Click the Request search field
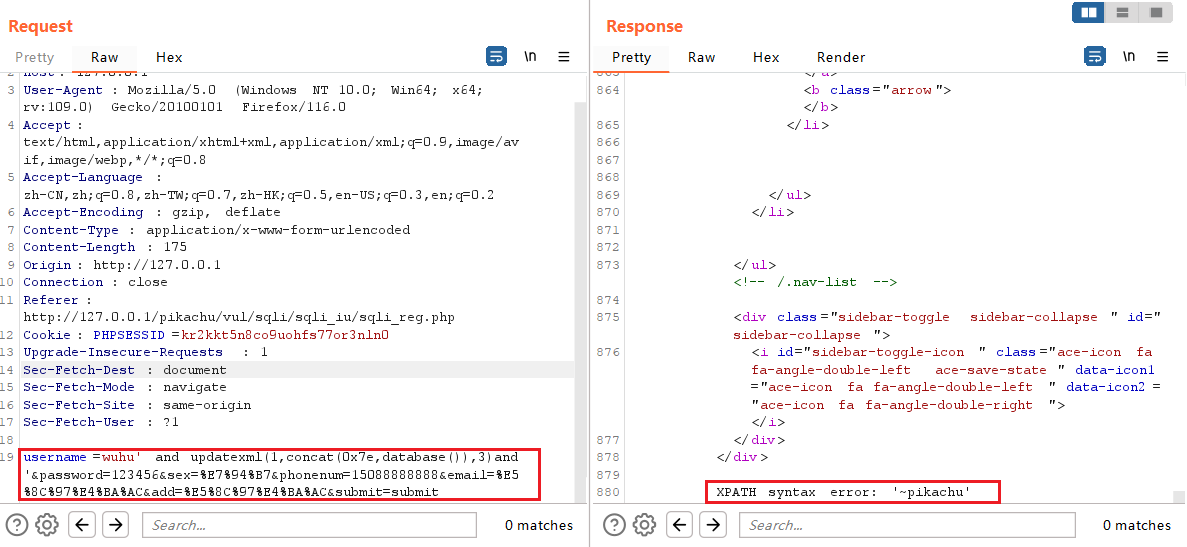Viewport: 1187px width, 547px height. click(x=309, y=524)
